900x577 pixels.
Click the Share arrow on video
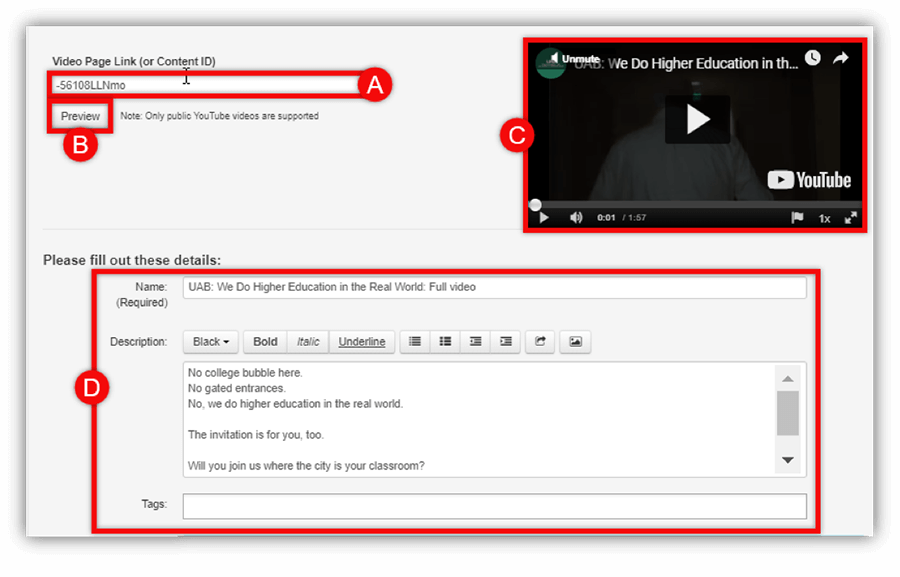tap(840, 58)
